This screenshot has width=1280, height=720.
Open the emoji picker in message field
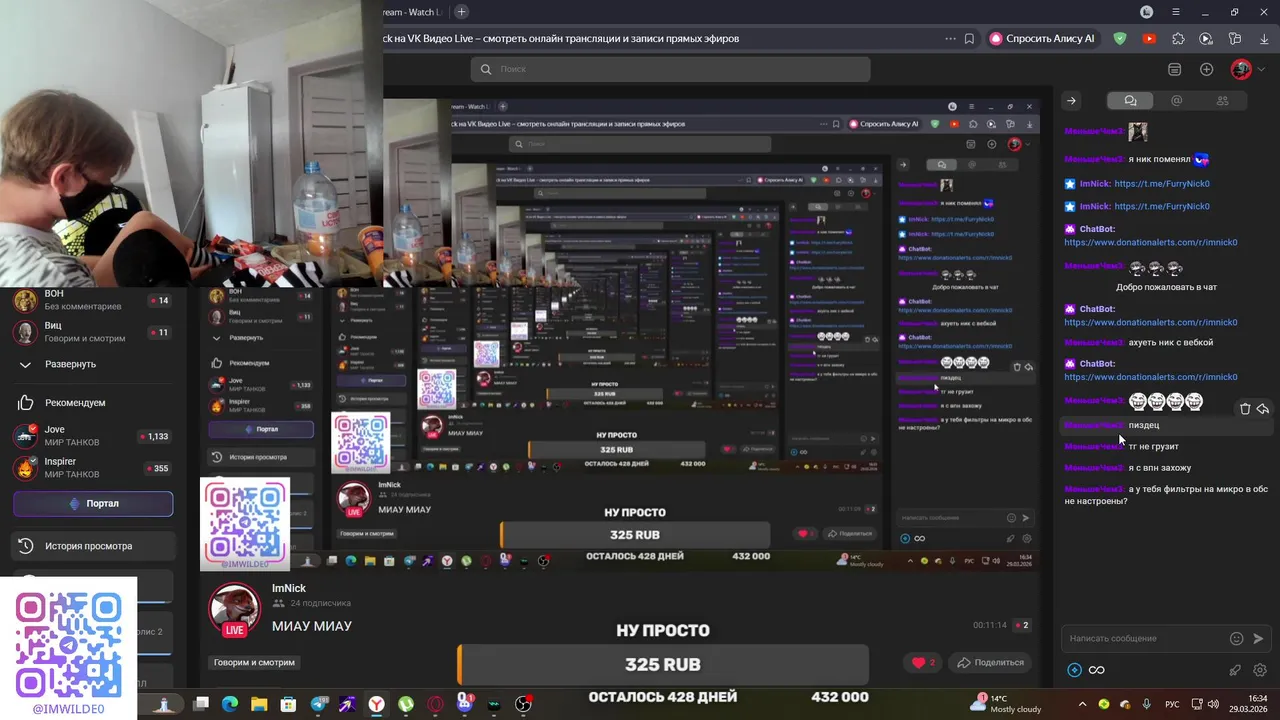coord(1237,638)
